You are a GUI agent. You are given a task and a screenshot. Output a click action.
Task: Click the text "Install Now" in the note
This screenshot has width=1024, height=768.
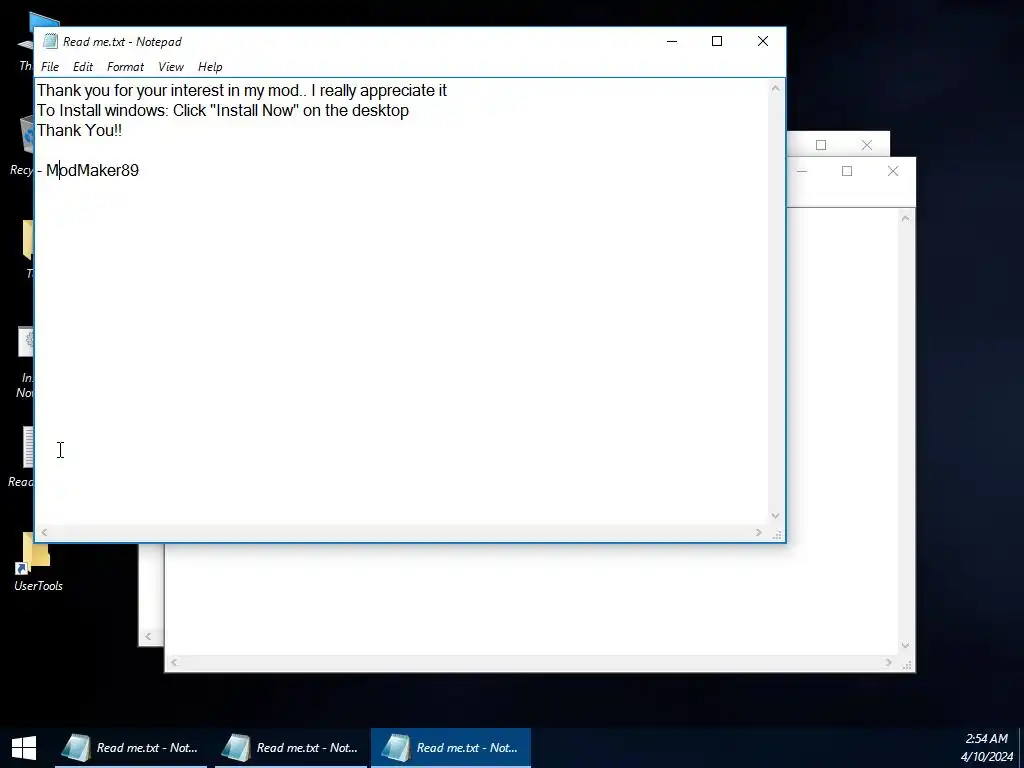255,110
